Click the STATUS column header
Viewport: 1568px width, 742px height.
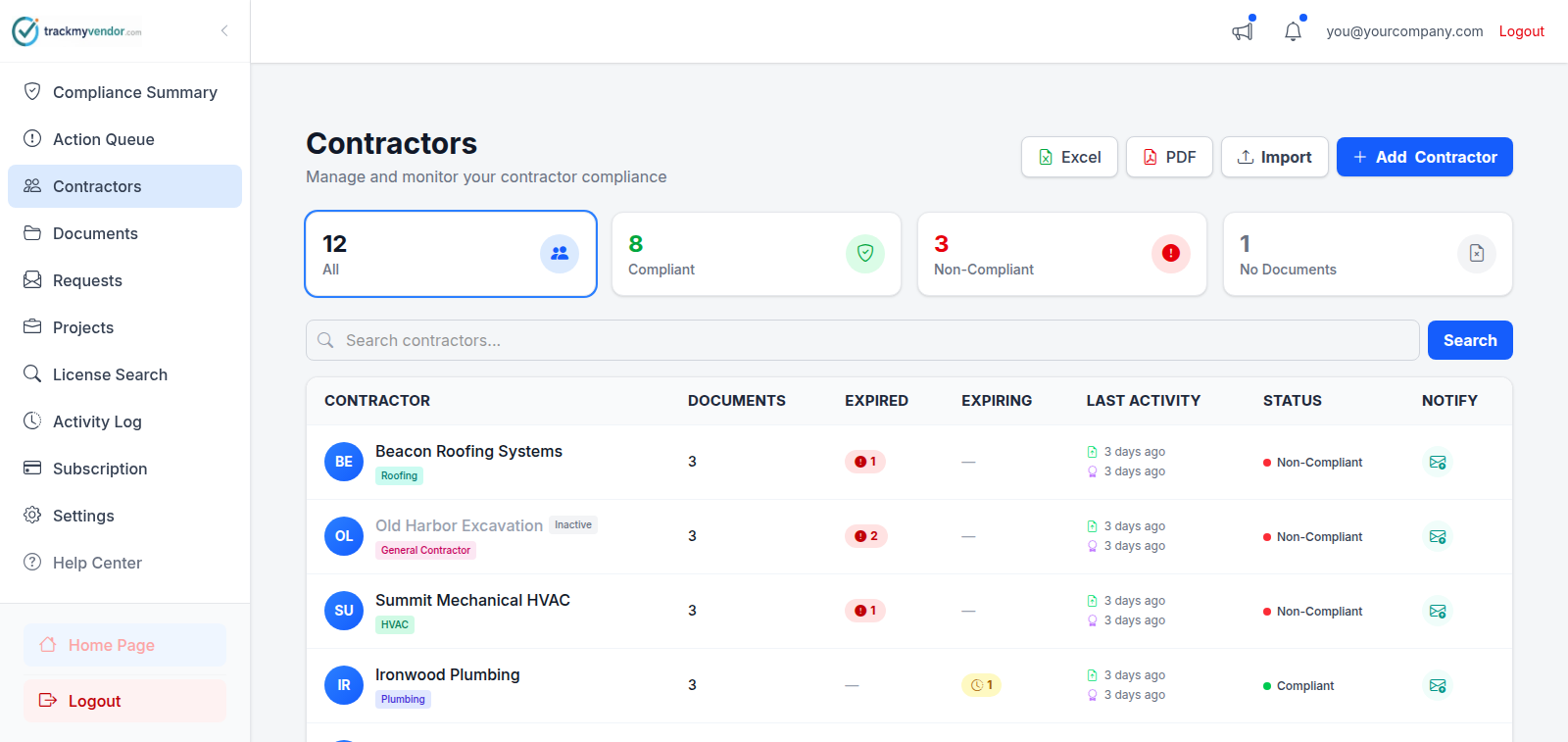pyautogui.click(x=1292, y=401)
